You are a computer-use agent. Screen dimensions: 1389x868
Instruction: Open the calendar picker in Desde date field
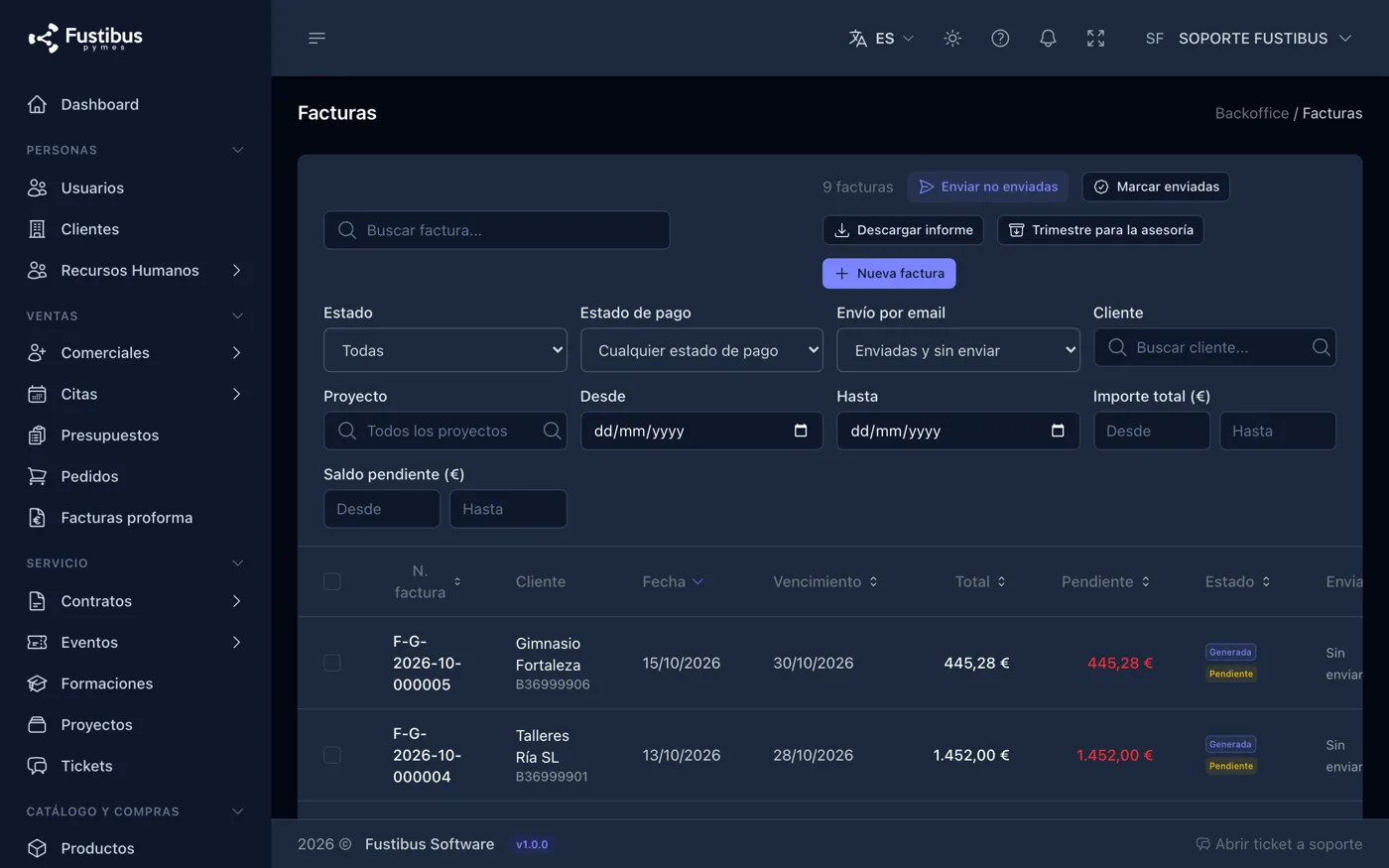[x=801, y=431]
